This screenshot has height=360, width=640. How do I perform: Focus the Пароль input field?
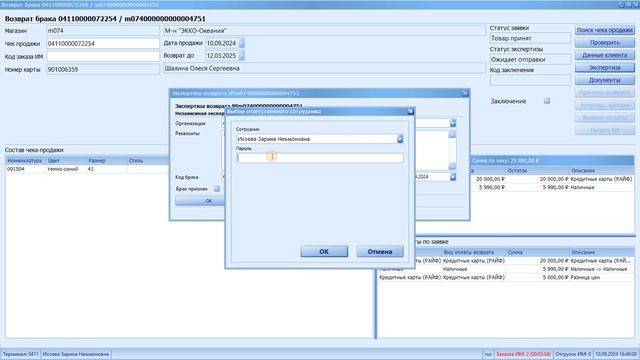(320, 158)
